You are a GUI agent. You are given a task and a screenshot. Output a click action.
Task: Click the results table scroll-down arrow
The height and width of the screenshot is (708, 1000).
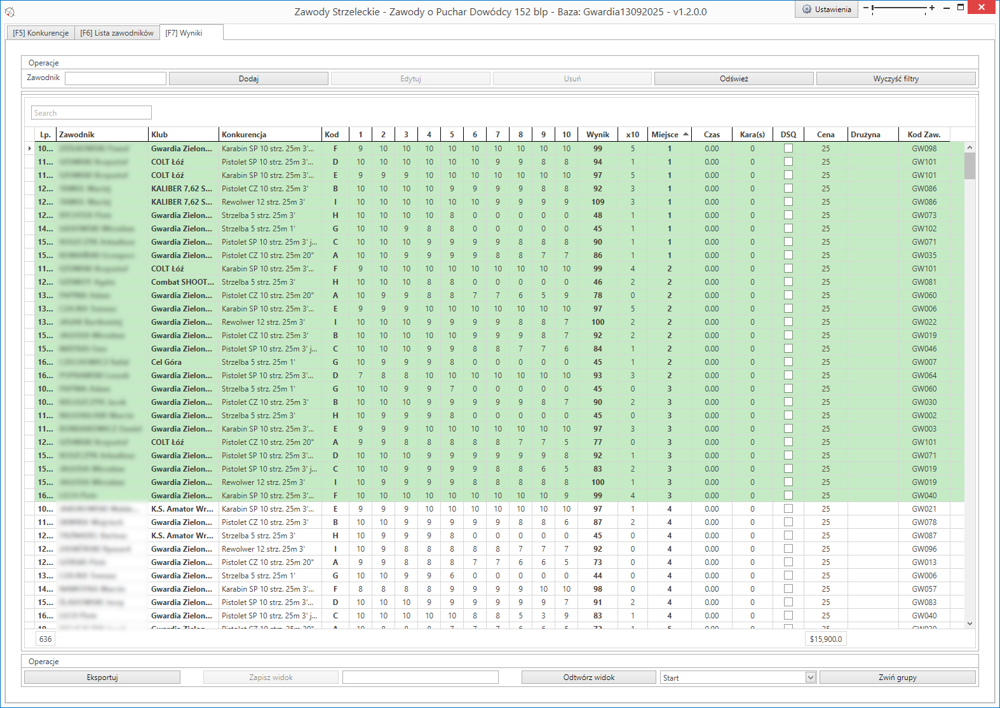[969, 624]
